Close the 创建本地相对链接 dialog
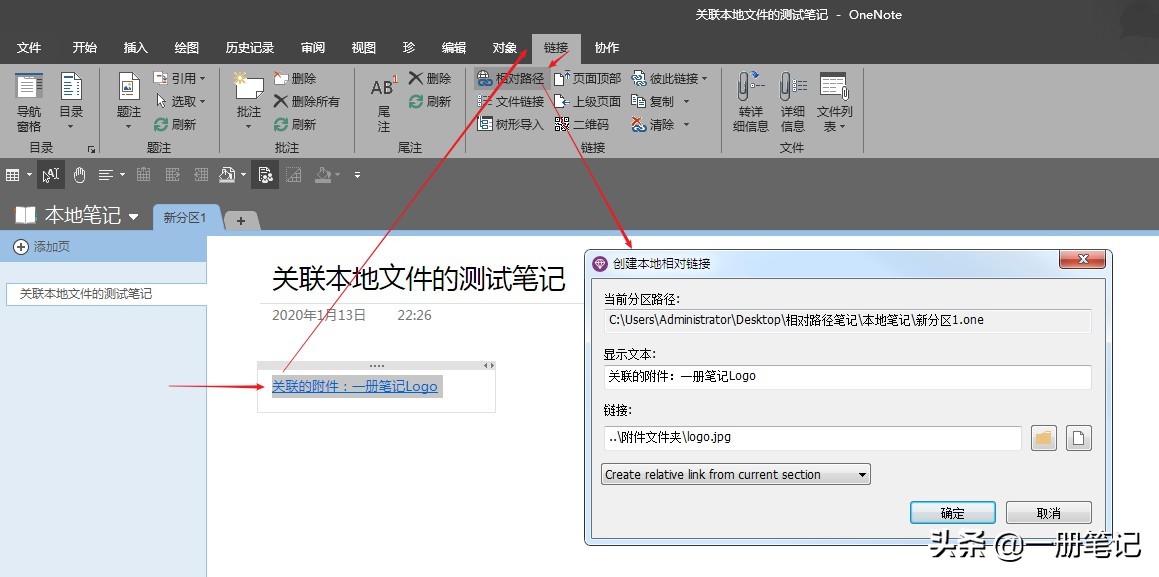 [x=1083, y=259]
